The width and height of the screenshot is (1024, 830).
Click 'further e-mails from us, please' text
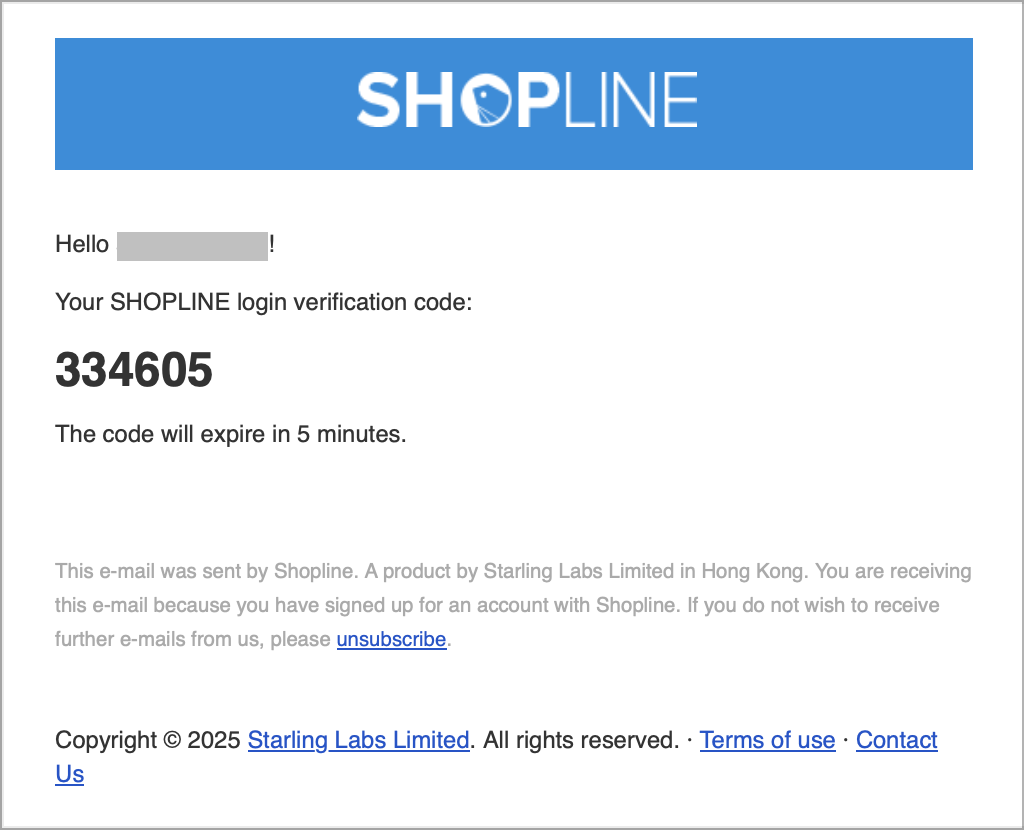point(193,639)
